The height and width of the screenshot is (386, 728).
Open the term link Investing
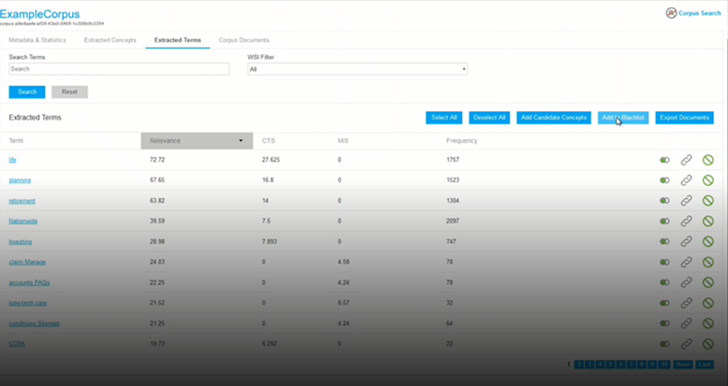coord(20,242)
